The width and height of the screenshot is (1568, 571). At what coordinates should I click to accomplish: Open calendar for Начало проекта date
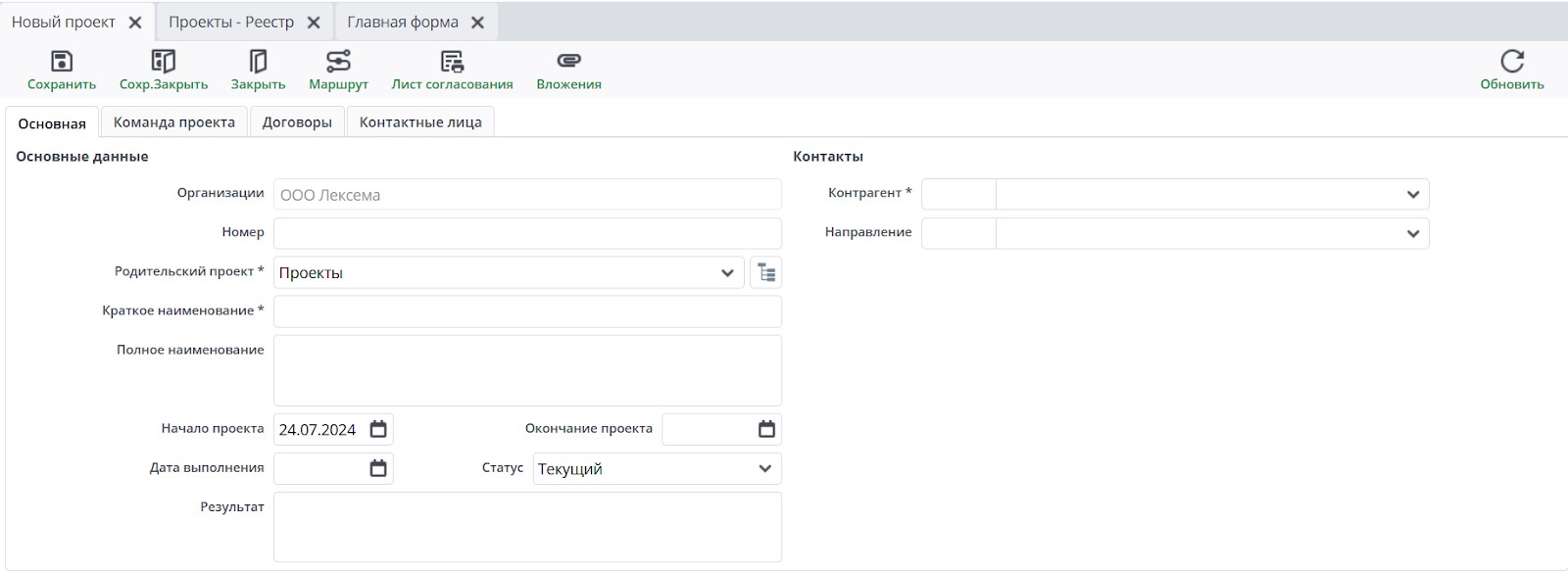378,429
